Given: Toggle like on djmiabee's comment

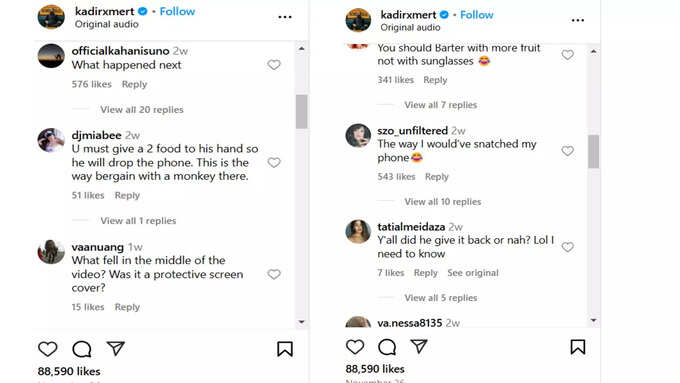Looking at the screenshot, I should coord(274,163).
